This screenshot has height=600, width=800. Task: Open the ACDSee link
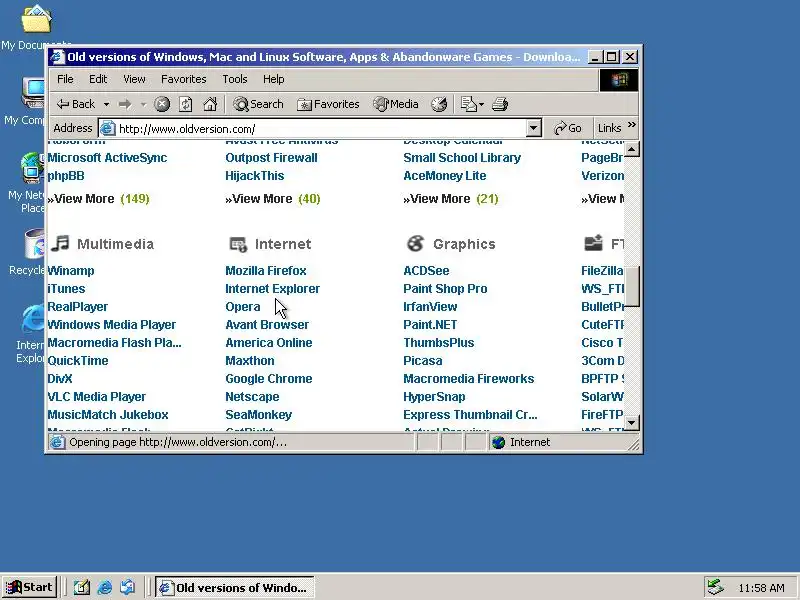(x=427, y=270)
